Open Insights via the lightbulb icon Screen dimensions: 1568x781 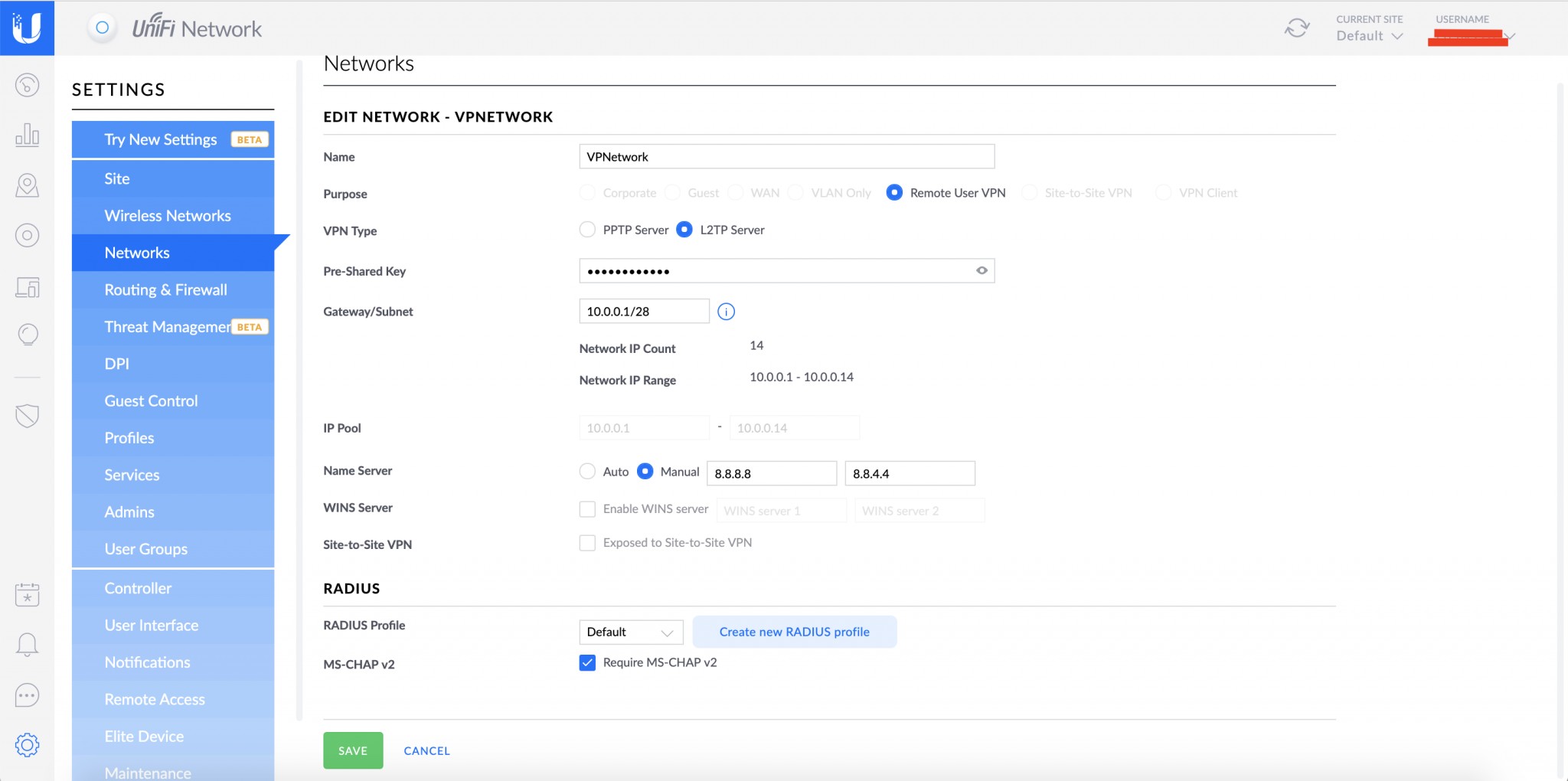(x=28, y=335)
